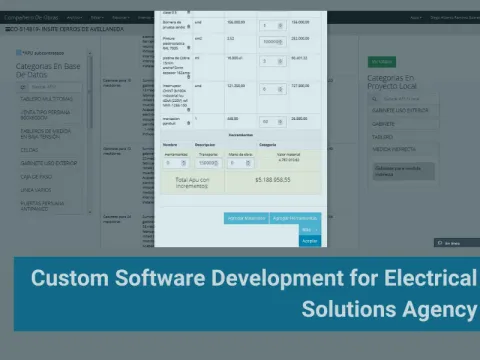480x360 pixels.
Task: Click the left category panel scrollbar
Action: click(89, 92)
